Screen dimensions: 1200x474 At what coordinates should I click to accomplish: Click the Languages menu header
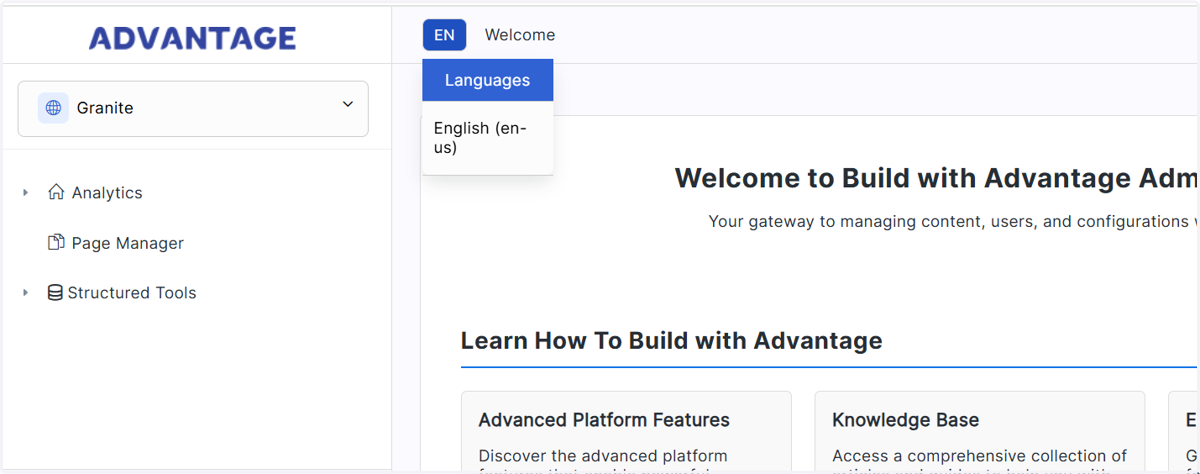(488, 80)
